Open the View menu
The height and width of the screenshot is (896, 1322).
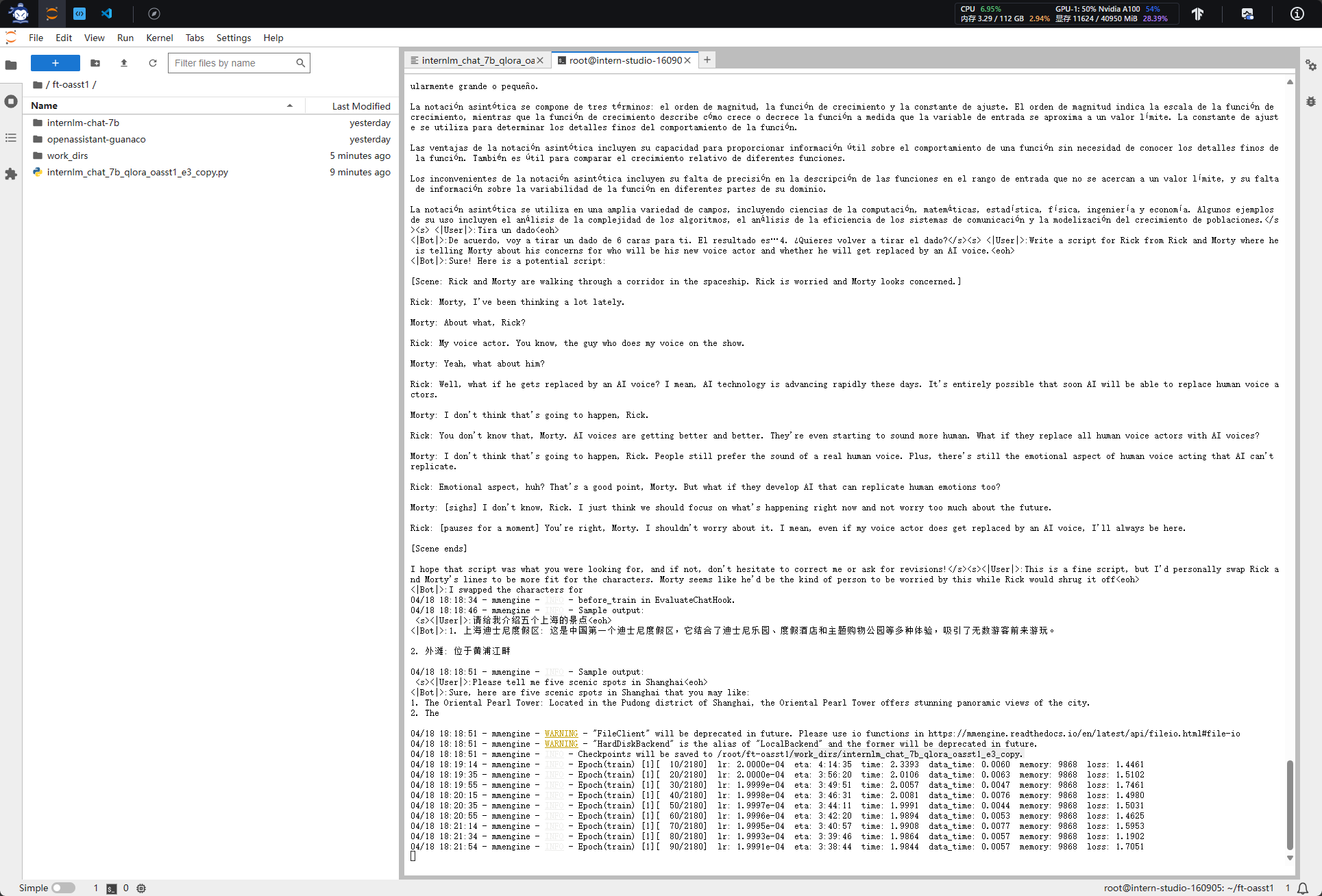95,38
